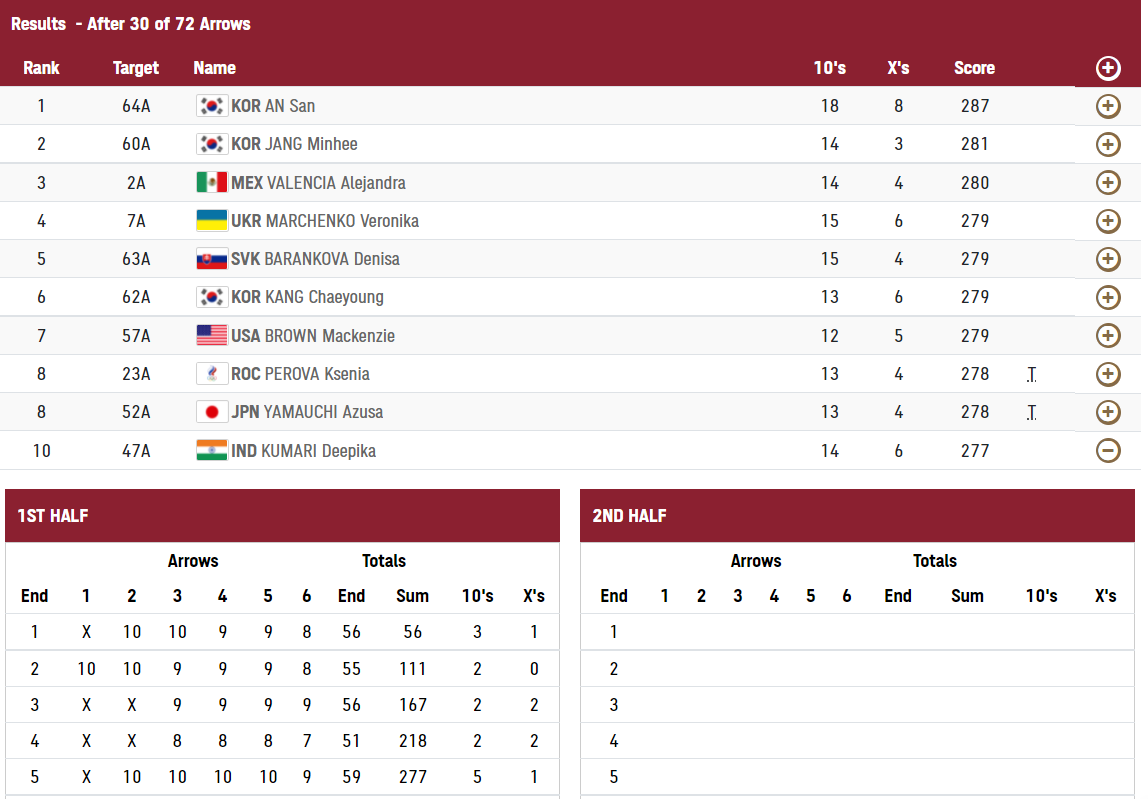The width and height of the screenshot is (1148, 799).
Task: Expand UKR MARCHENKO Veronika row plus icon
Action: (x=1108, y=220)
